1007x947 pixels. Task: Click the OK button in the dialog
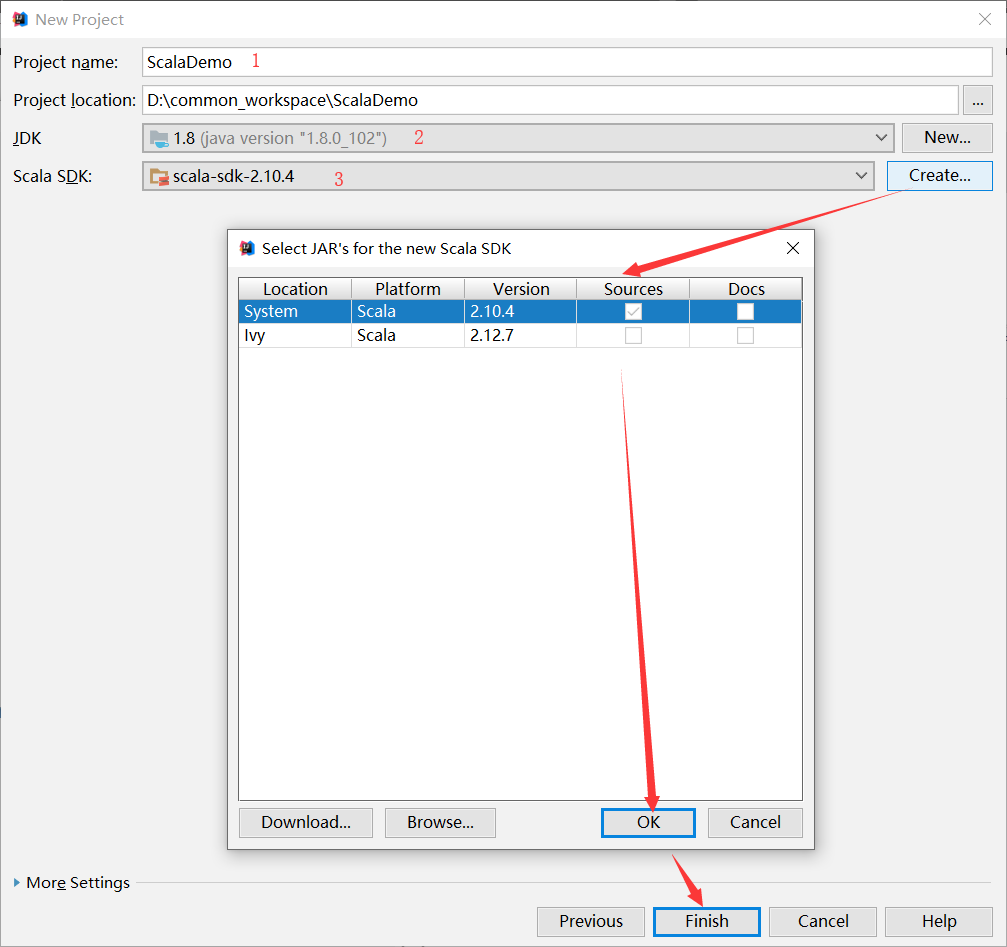[x=648, y=822]
